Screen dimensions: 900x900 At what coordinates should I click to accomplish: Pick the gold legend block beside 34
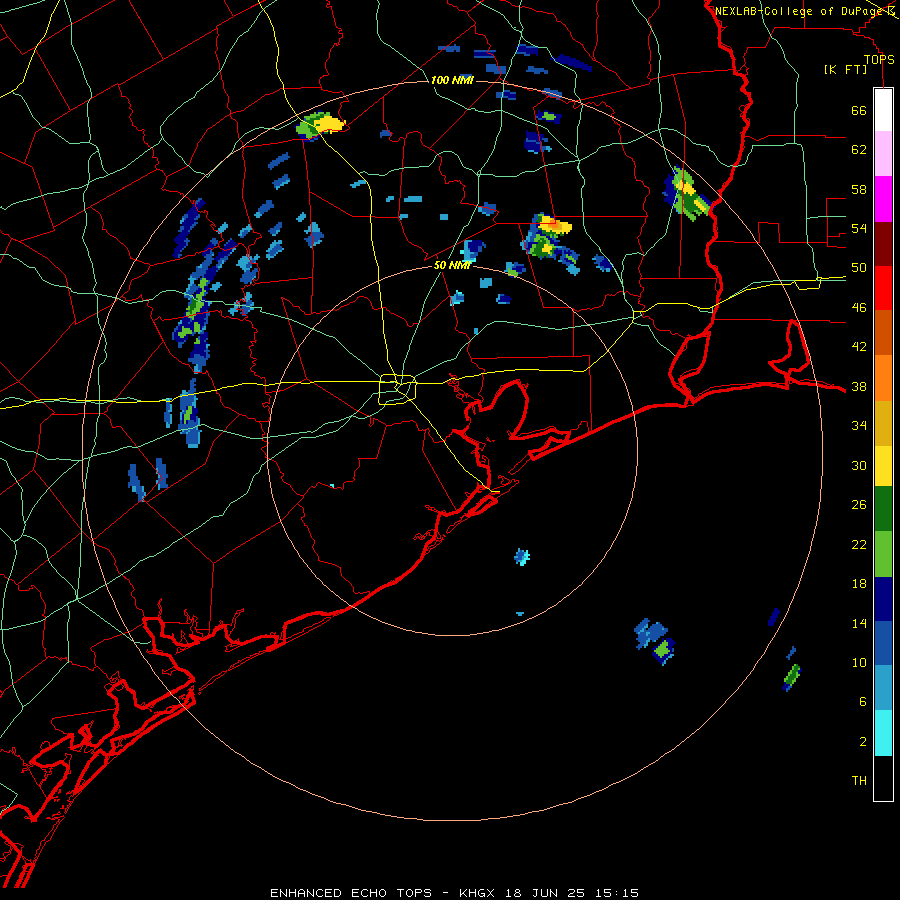point(883,422)
